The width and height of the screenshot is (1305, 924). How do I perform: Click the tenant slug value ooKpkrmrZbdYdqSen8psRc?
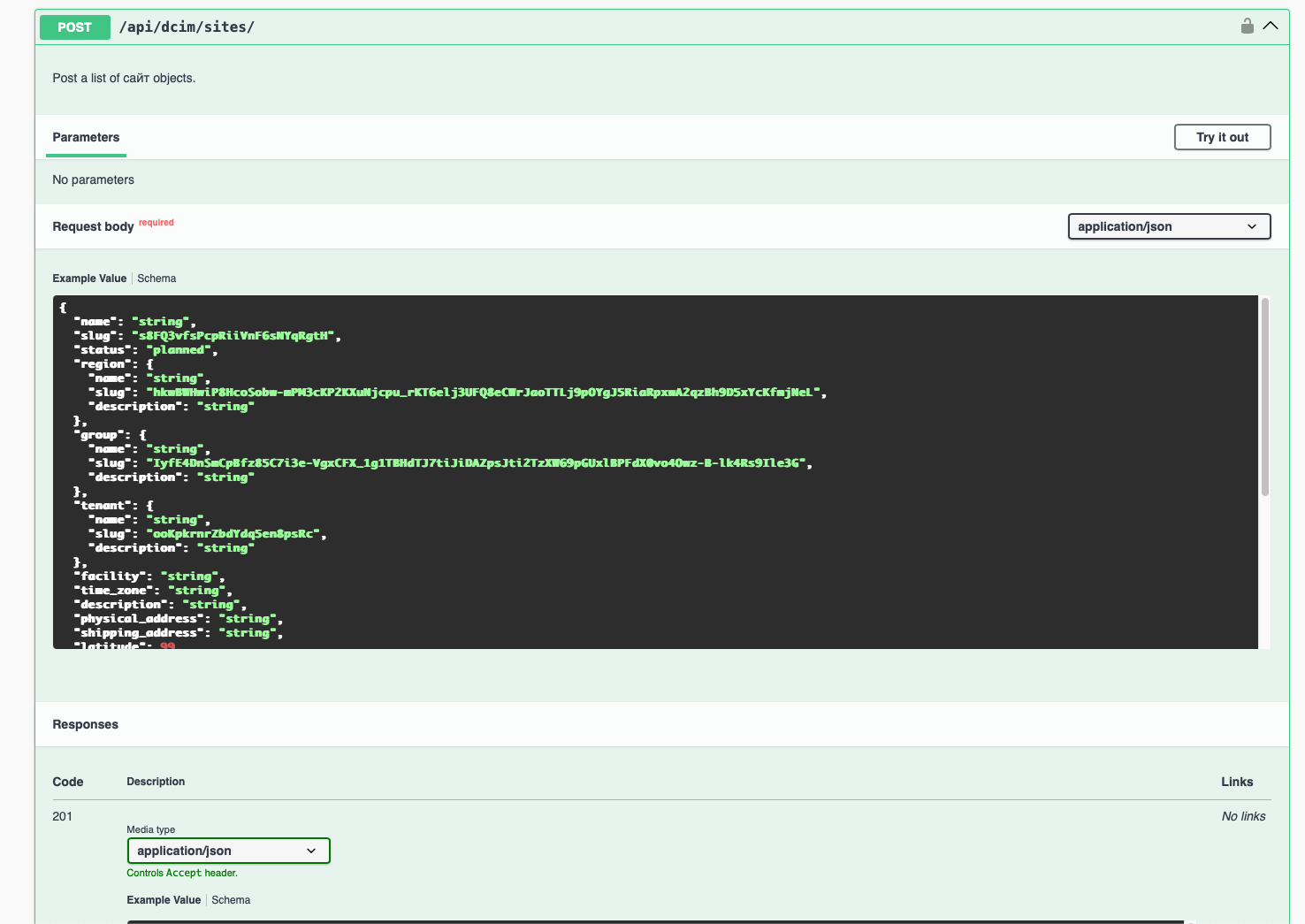(x=233, y=534)
